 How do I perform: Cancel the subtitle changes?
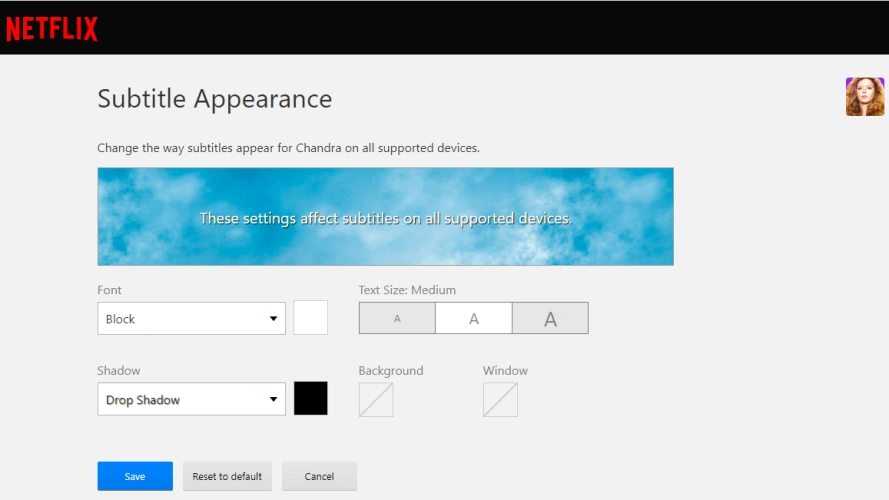click(319, 476)
